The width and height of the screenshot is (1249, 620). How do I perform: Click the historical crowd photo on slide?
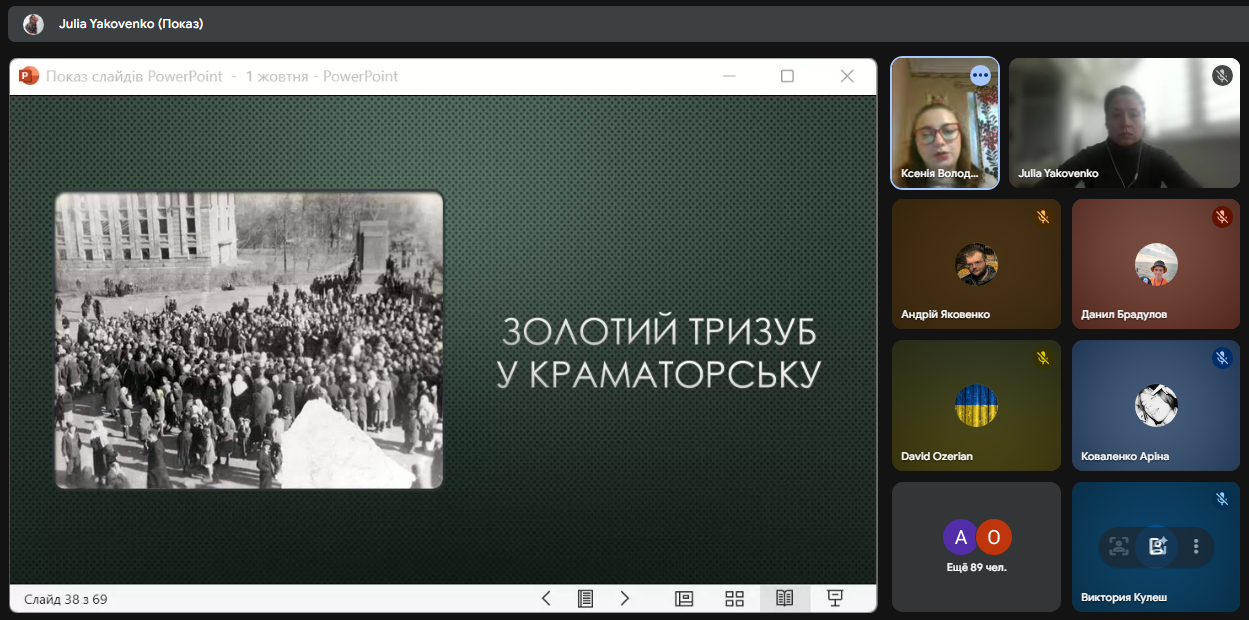point(248,340)
